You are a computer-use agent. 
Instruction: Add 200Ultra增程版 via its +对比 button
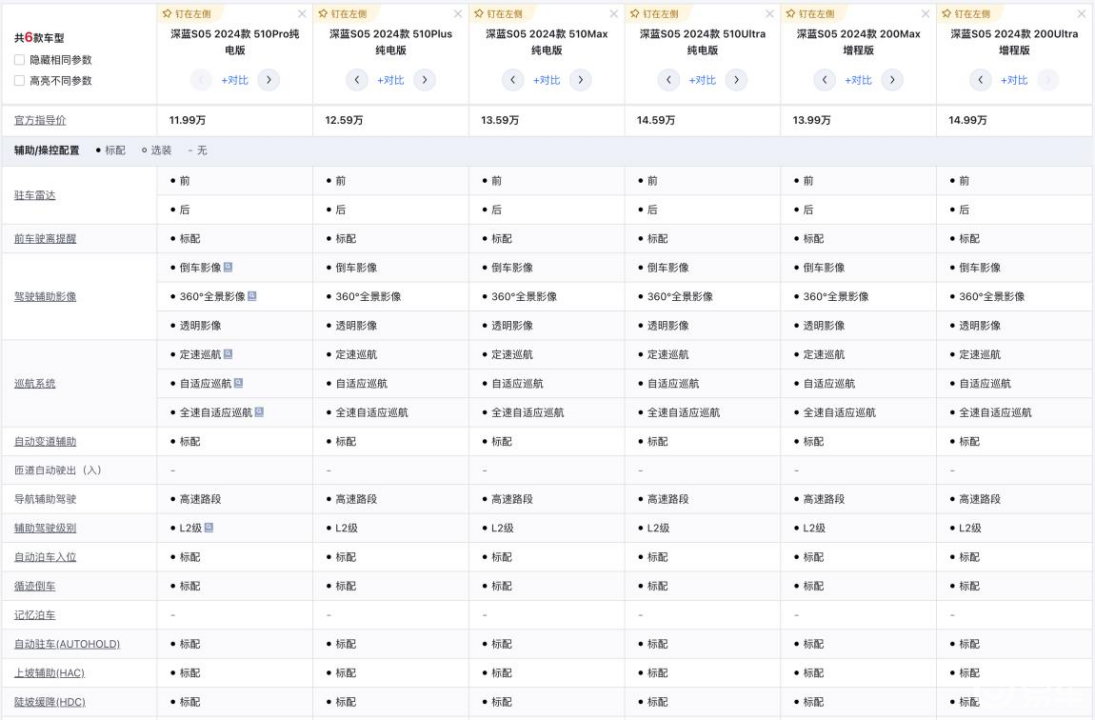(1014, 80)
